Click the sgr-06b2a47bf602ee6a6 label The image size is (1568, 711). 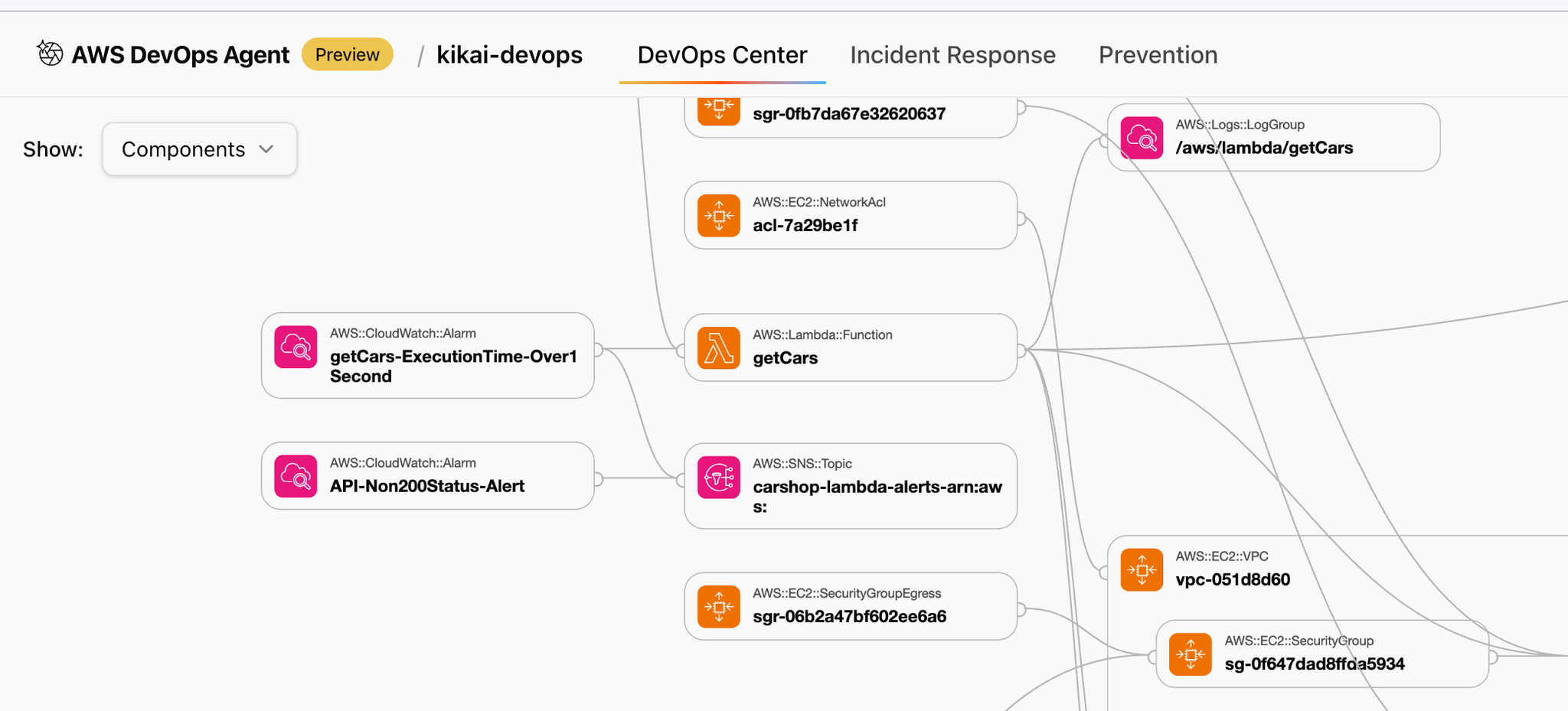849,616
